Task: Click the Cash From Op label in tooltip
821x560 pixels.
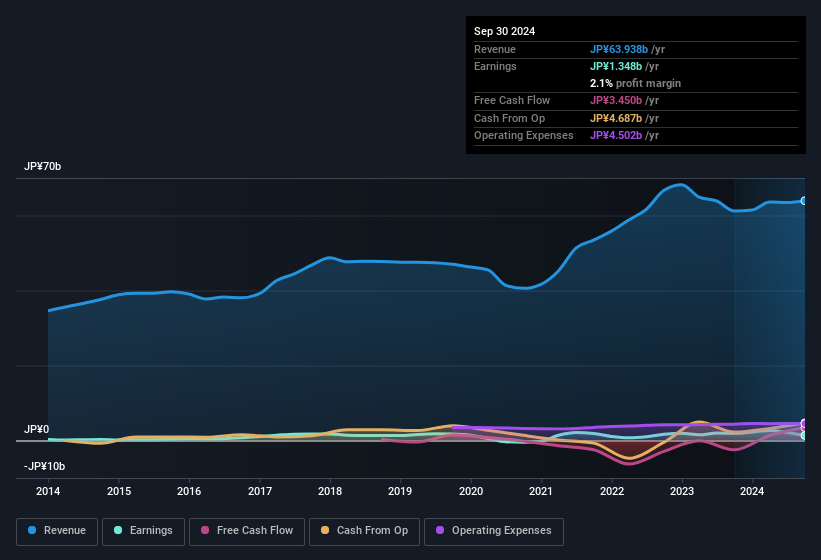Action: (x=509, y=118)
